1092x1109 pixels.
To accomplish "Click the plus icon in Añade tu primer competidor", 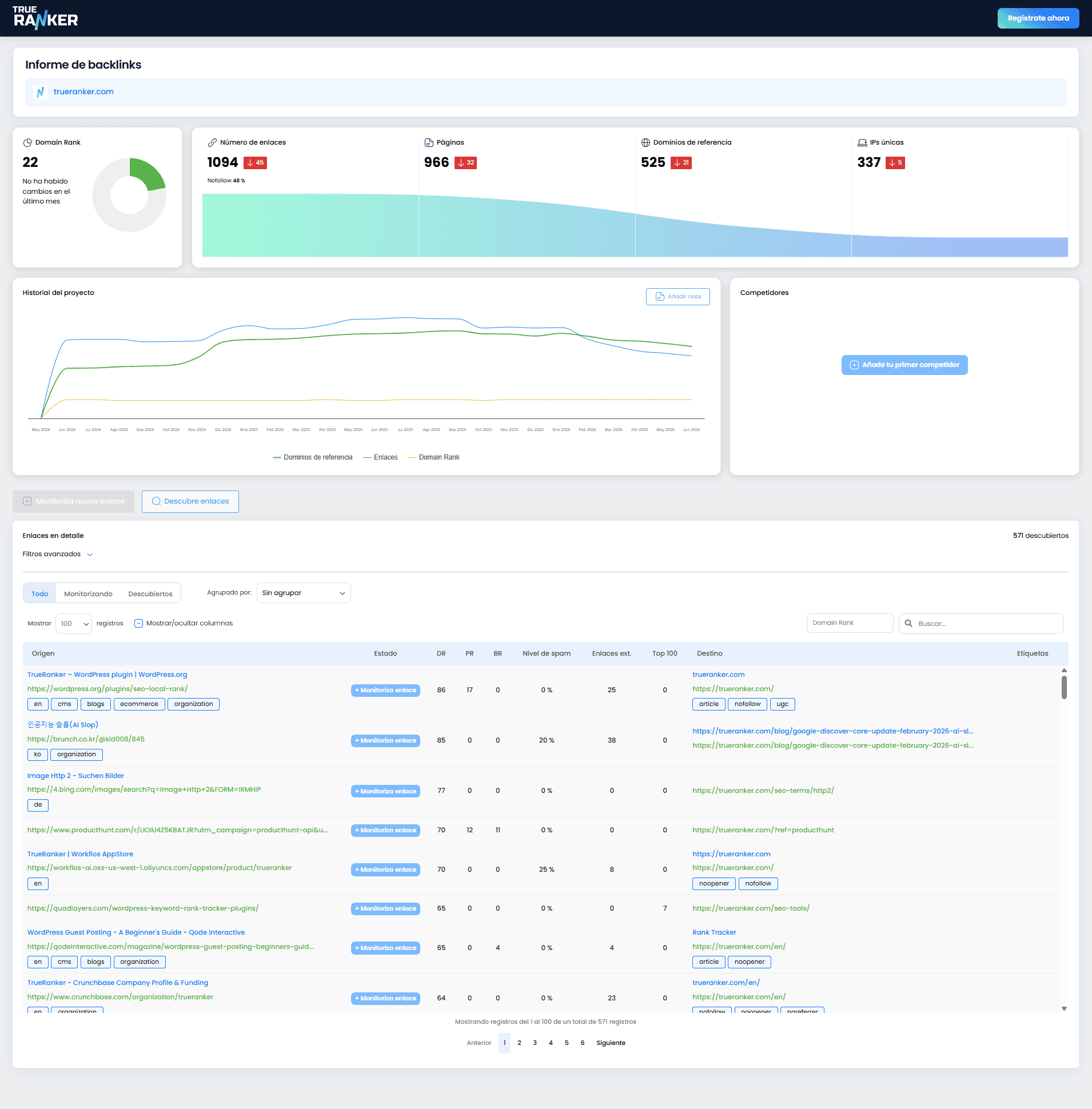I will (x=854, y=365).
